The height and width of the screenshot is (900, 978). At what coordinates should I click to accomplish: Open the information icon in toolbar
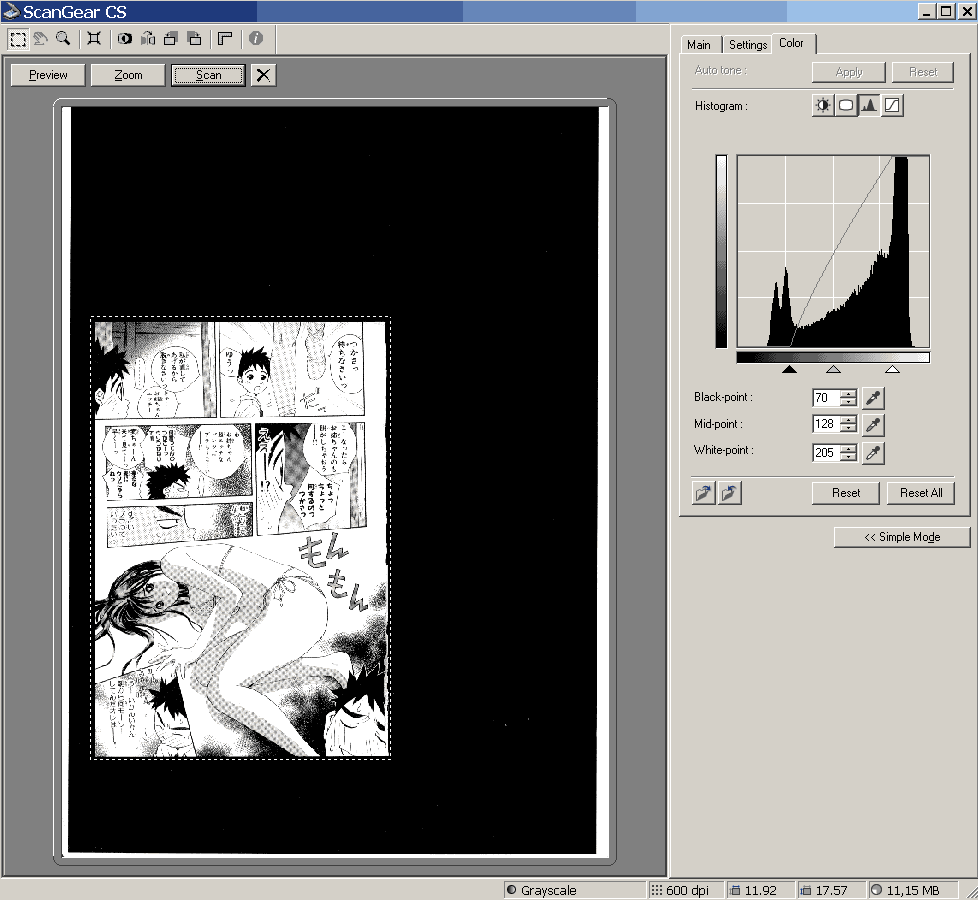256,39
